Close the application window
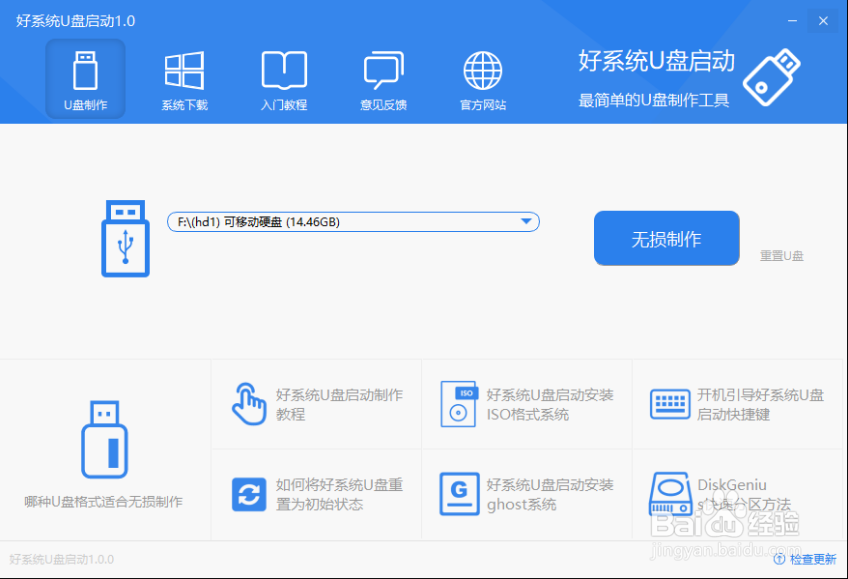The width and height of the screenshot is (848, 579). pyautogui.click(x=823, y=21)
